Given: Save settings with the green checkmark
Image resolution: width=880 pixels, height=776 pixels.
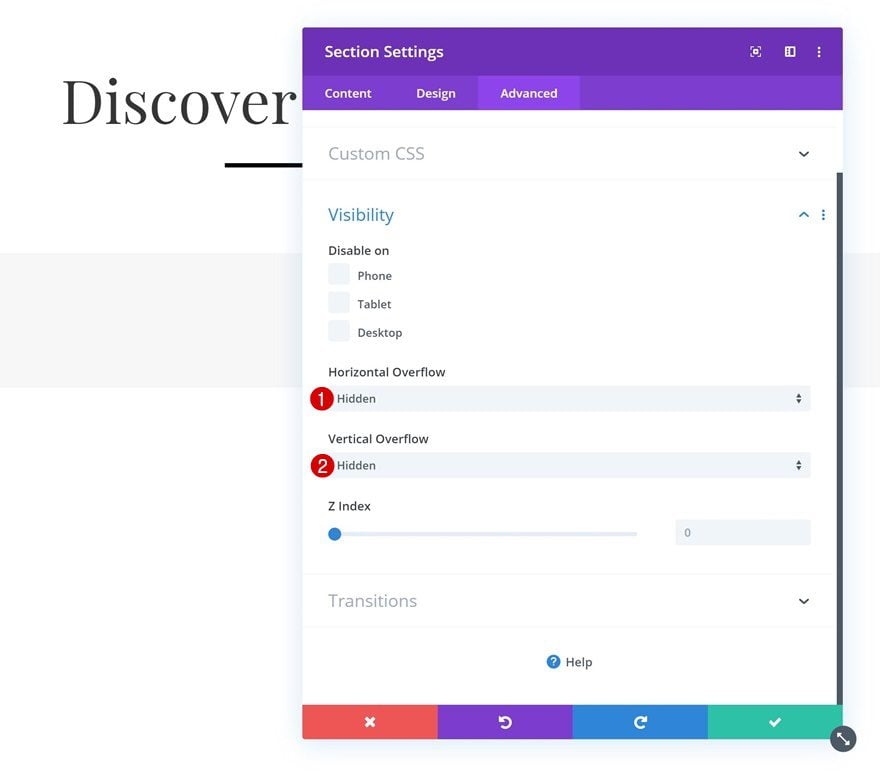Looking at the screenshot, I should 775,722.
